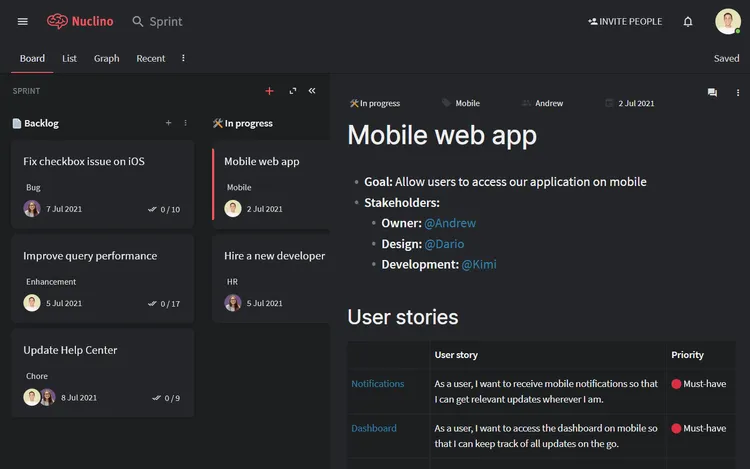Click the Chore tag label

37,376
